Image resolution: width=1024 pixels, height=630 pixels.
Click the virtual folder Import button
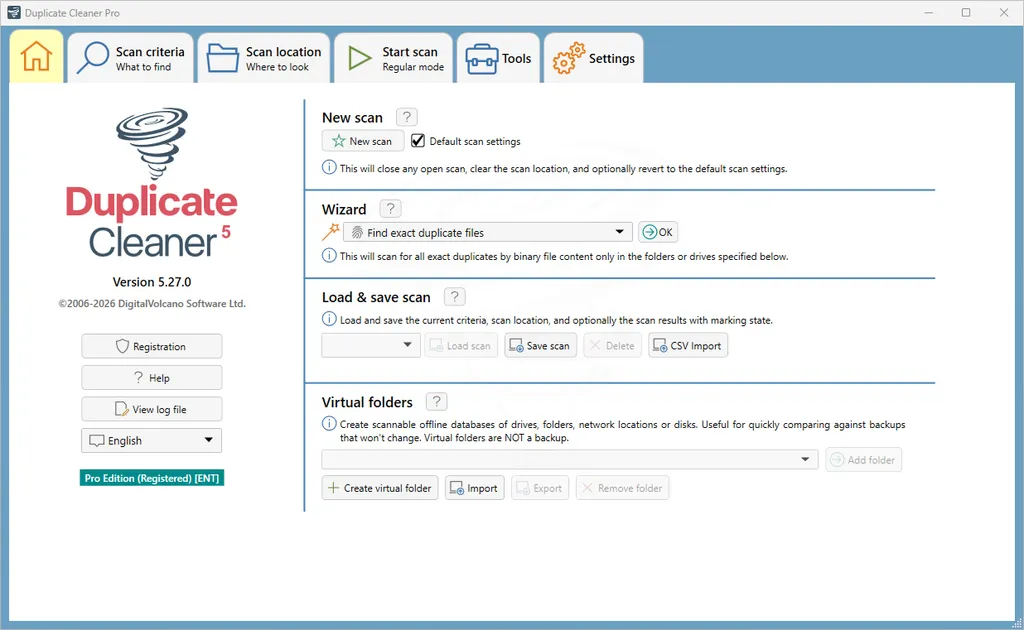click(x=475, y=488)
